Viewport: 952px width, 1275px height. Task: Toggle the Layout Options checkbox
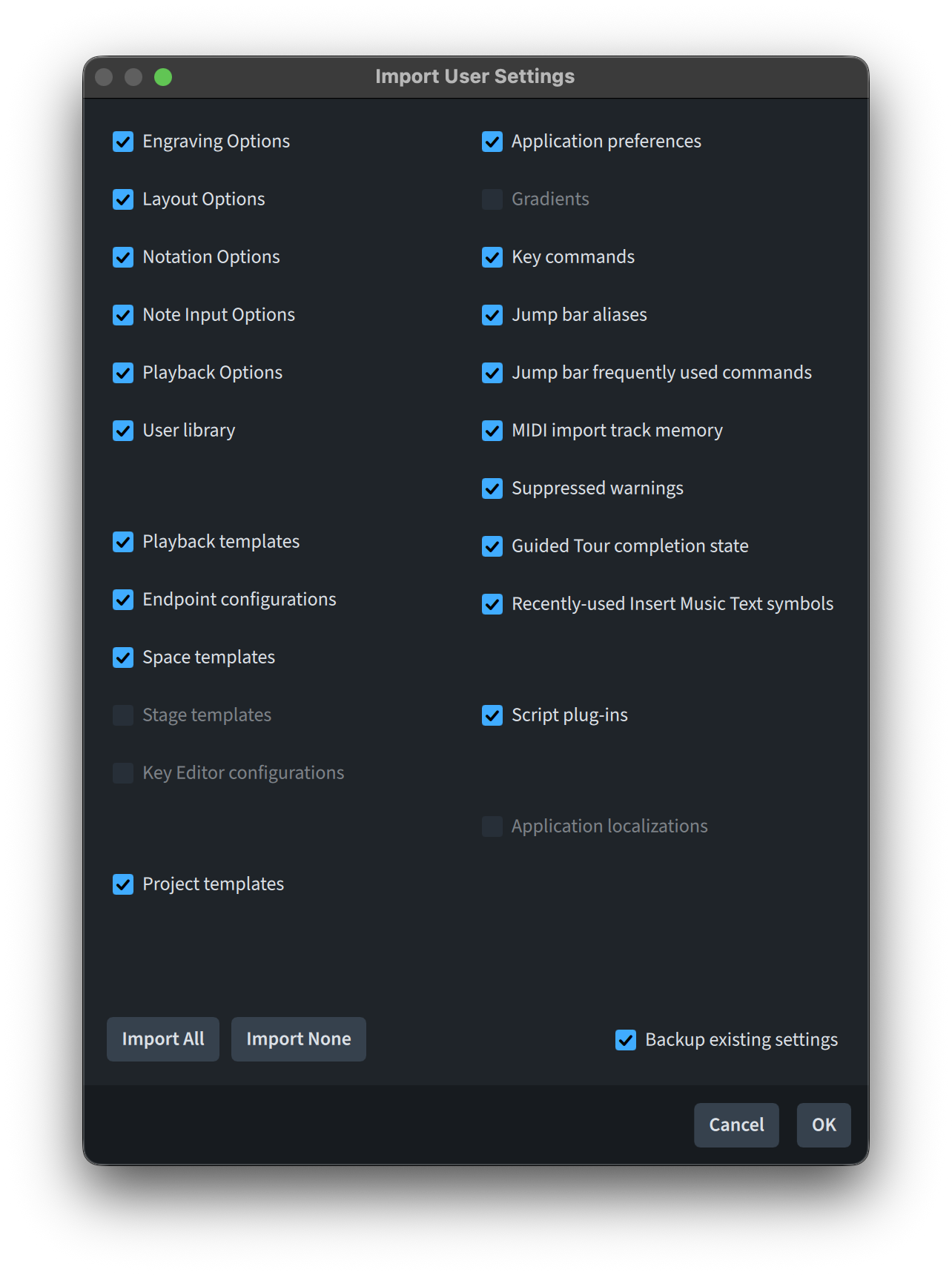click(123, 199)
